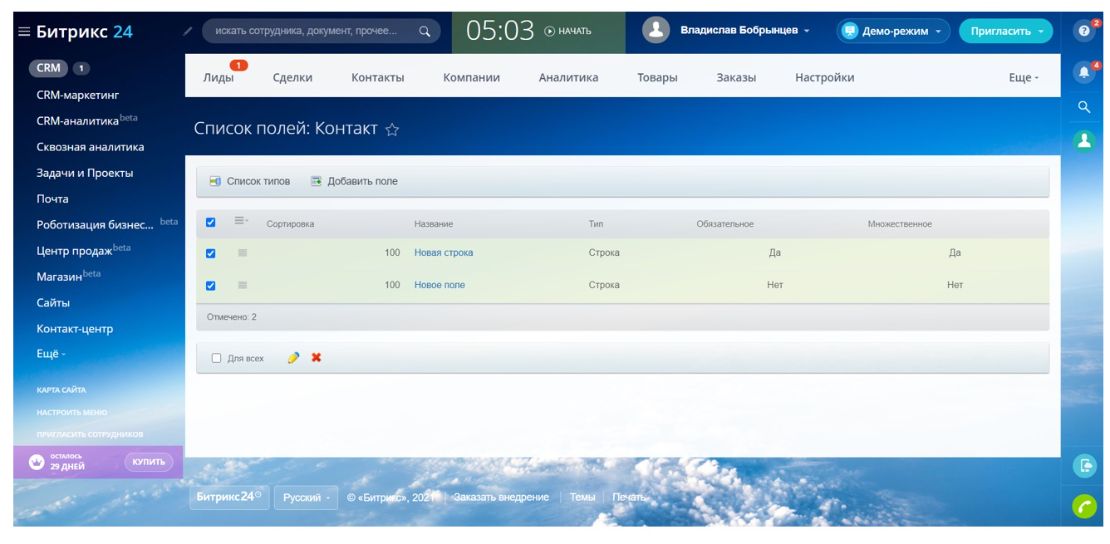Click the Добавить поле button
The height and width of the screenshot is (544, 1110).
[354, 182]
